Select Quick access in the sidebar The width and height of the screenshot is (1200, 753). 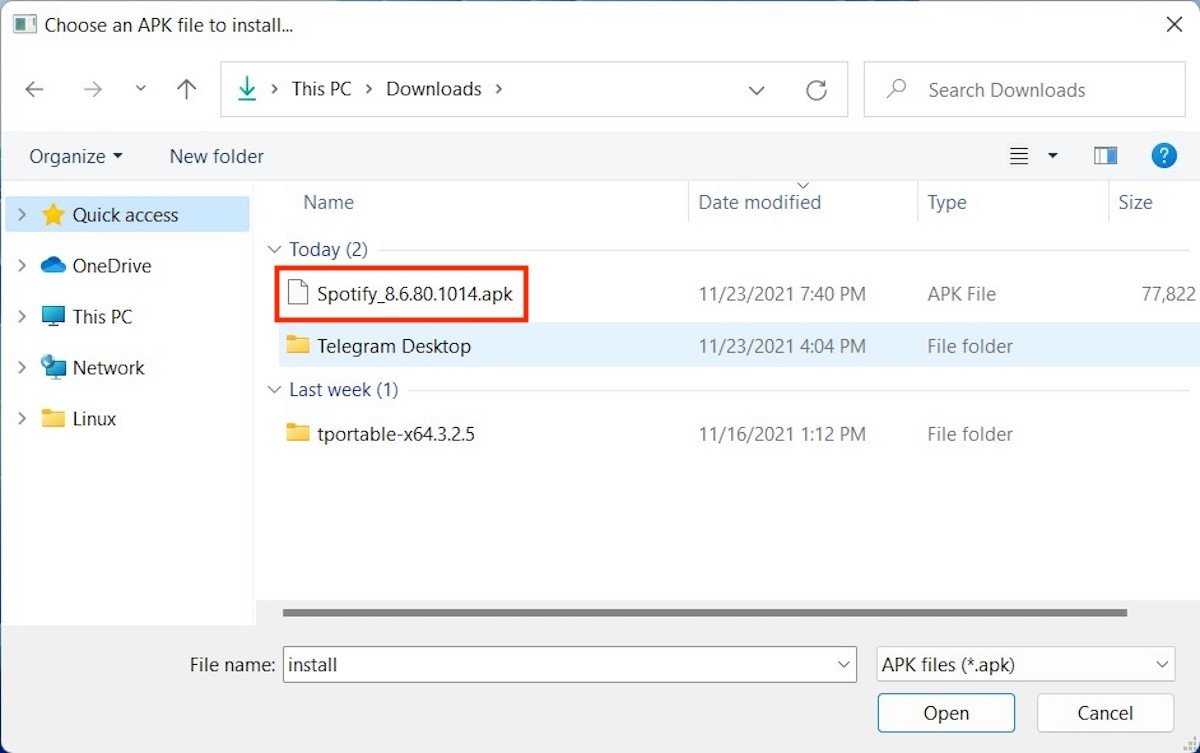[125, 215]
